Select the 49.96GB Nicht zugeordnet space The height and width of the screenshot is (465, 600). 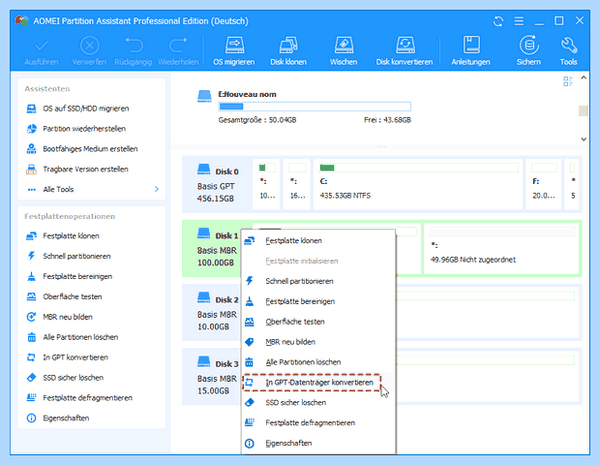(x=502, y=248)
